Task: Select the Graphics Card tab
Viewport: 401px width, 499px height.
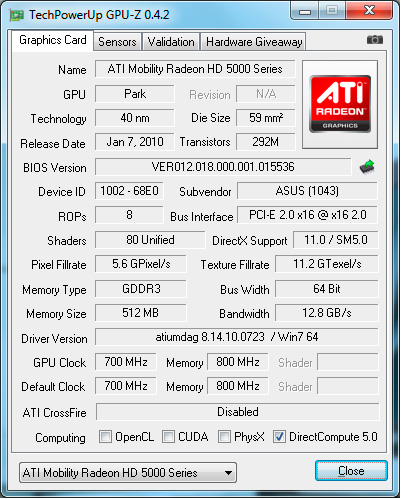Action: [x=53, y=40]
